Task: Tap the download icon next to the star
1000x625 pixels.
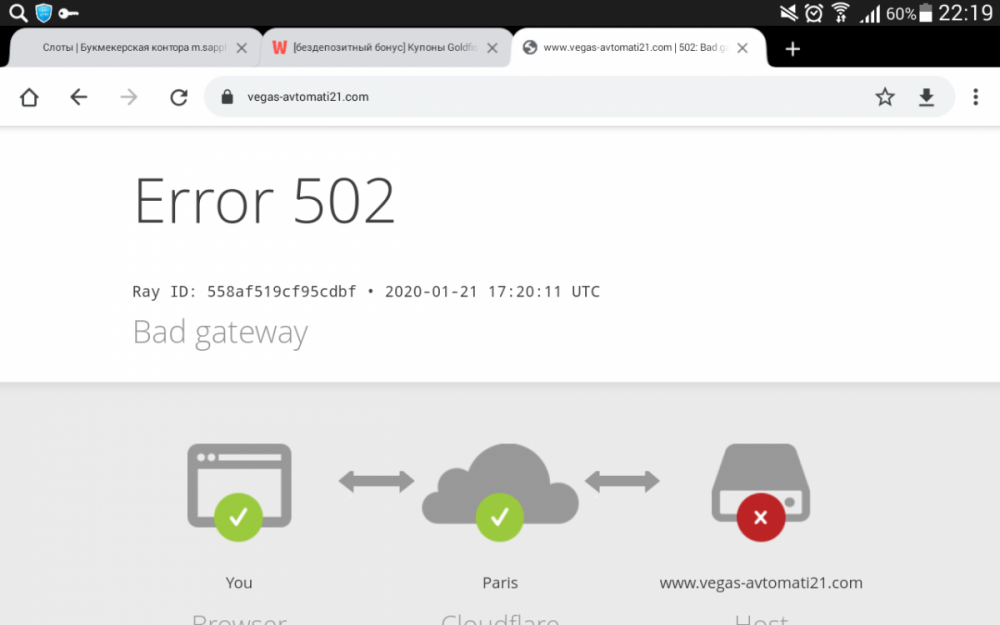Action: 926,97
